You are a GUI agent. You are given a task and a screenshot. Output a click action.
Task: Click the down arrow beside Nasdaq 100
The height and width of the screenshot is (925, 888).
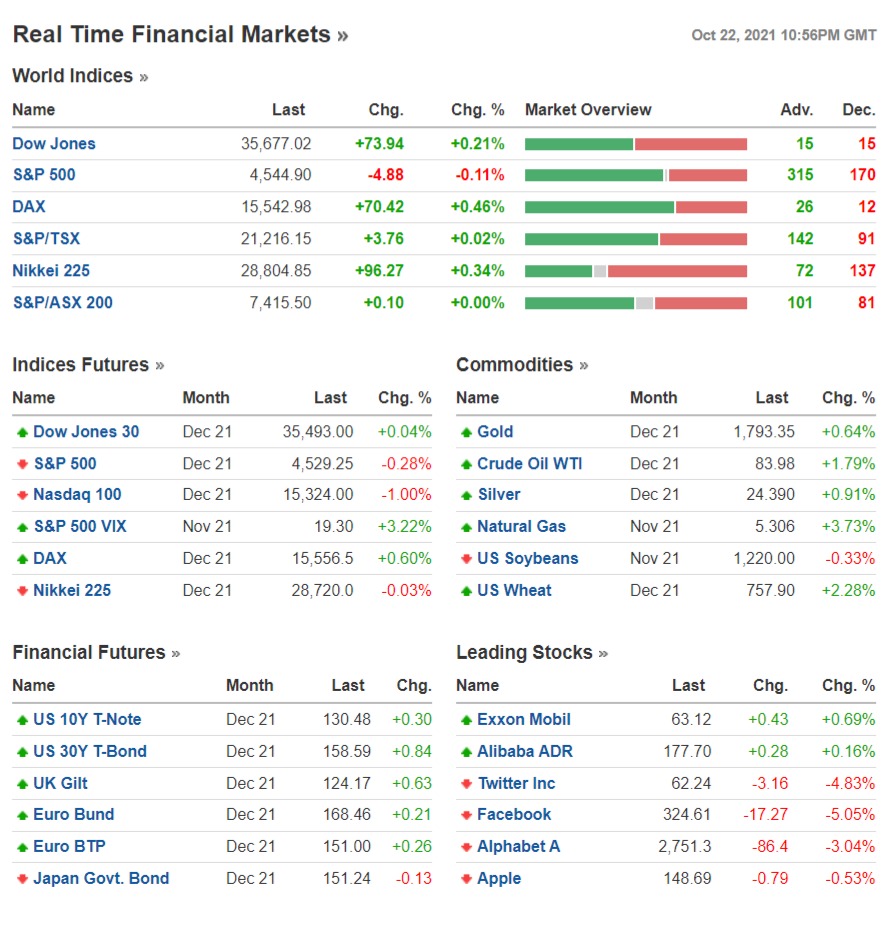point(22,495)
